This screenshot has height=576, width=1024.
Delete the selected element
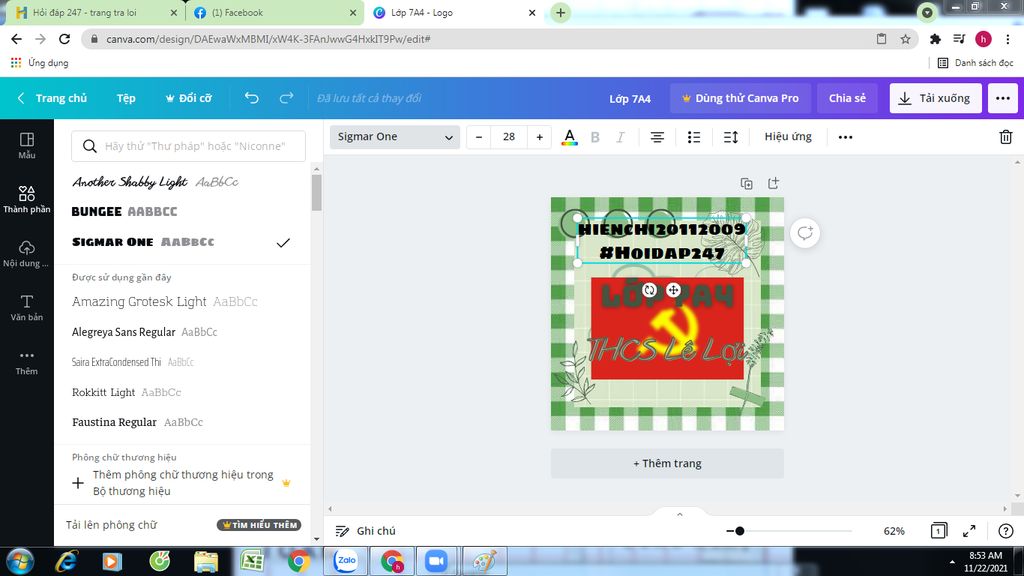click(x=1006, y=137)
